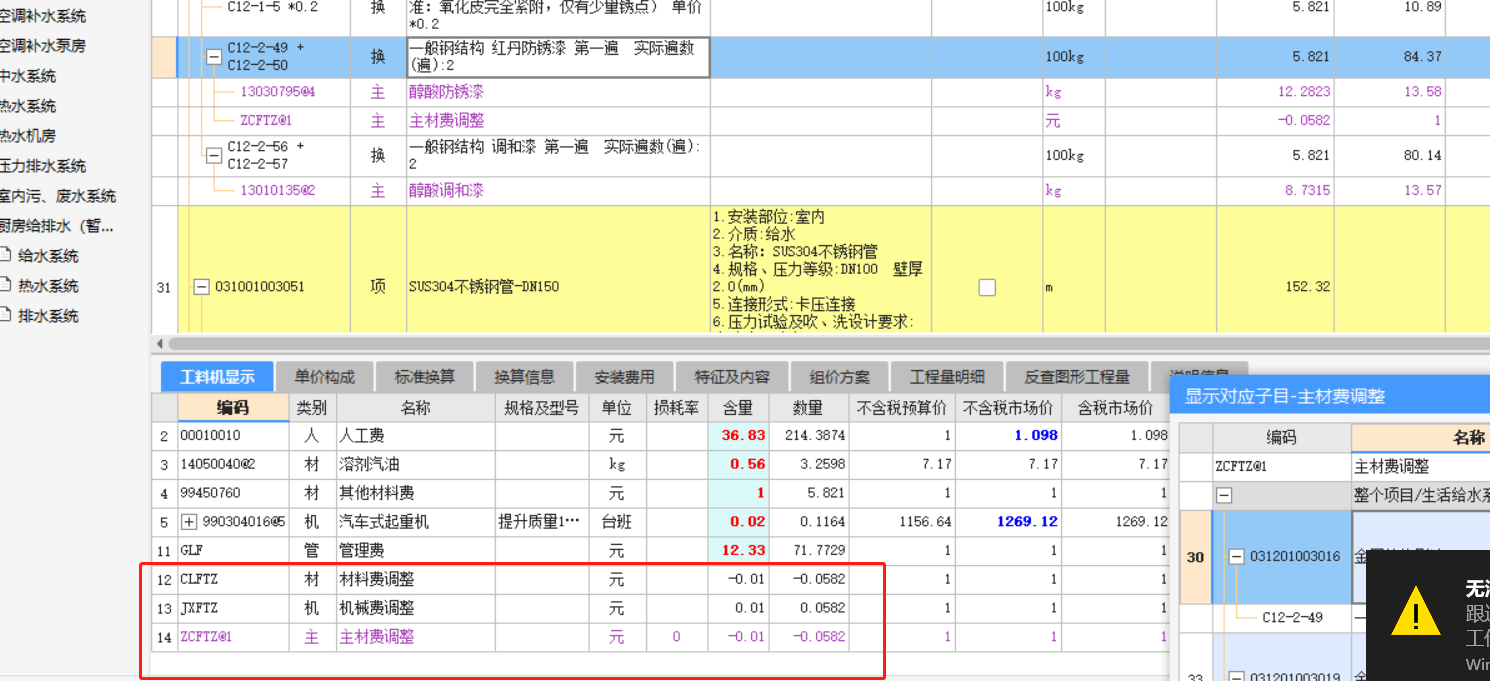Select 压力排水系统 in left tree
The image size is (1490, 681).
click(43, 166)
